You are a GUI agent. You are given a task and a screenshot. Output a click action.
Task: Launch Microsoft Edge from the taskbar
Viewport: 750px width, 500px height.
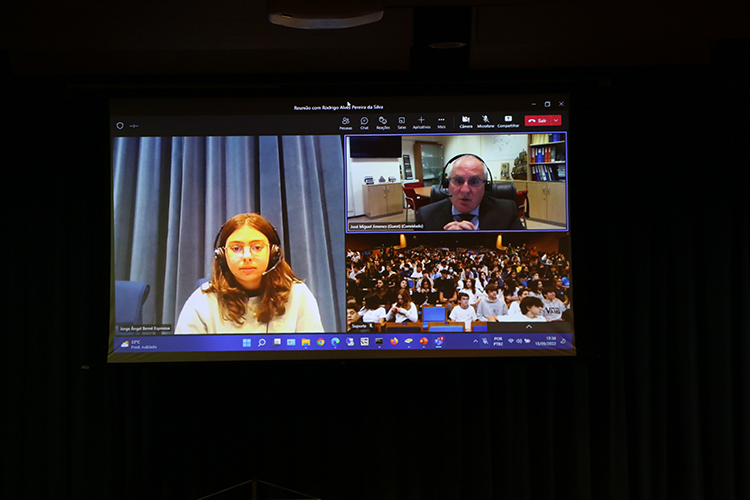coord(335,342)
